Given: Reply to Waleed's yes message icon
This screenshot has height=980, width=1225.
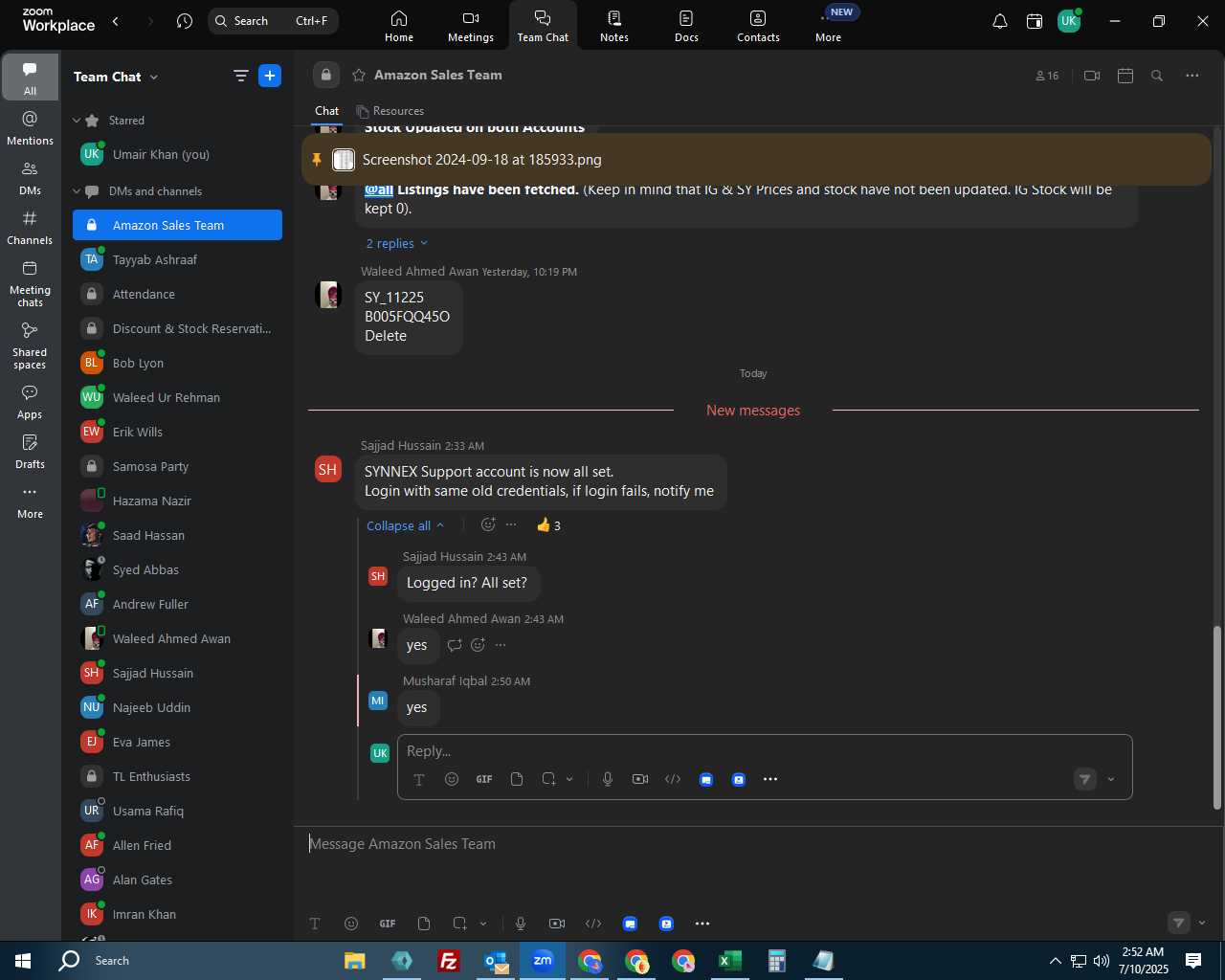Looking at the screenshot, I should point(455,645).
